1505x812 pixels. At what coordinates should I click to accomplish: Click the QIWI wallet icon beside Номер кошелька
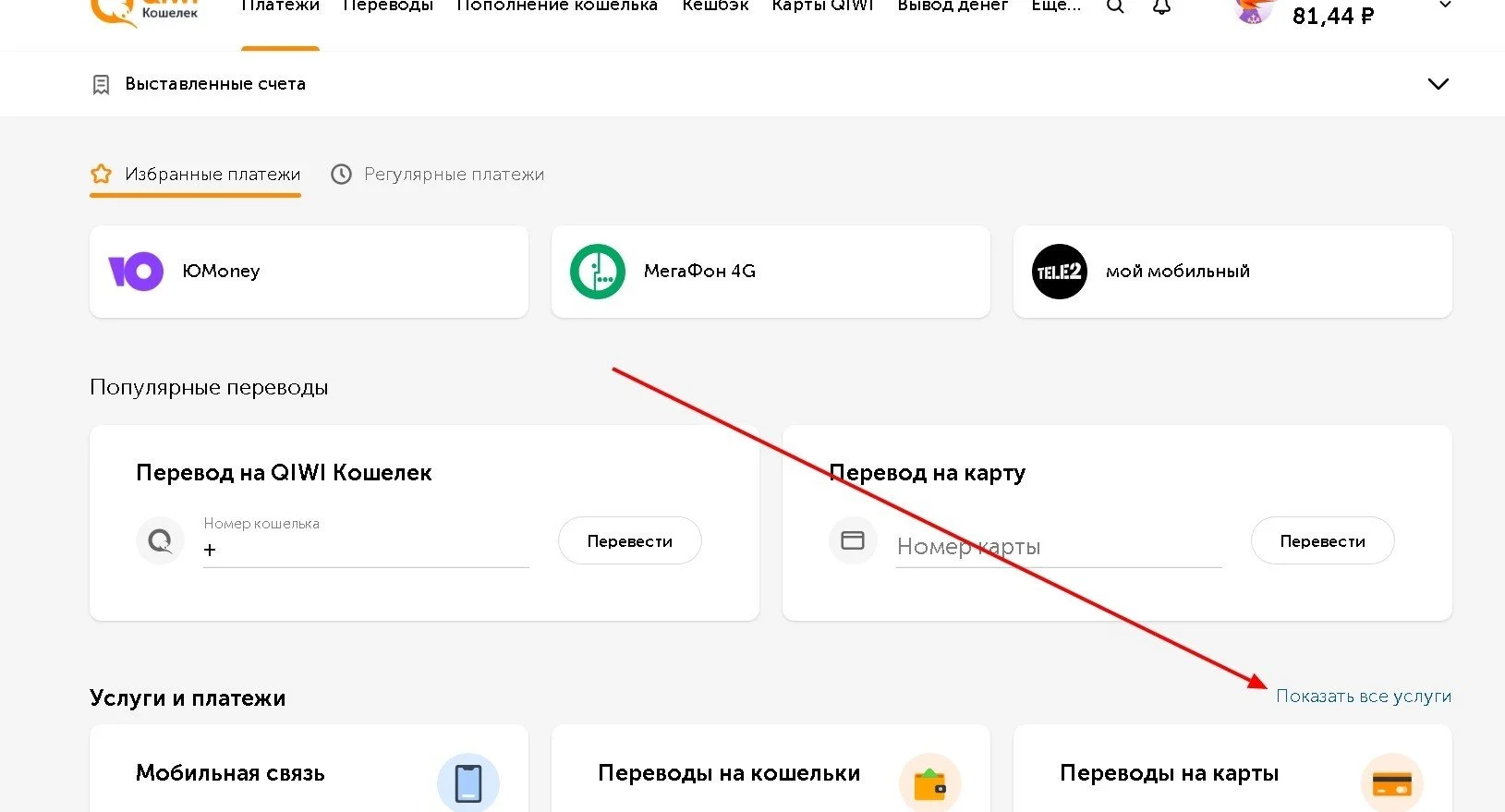[160, 540]
